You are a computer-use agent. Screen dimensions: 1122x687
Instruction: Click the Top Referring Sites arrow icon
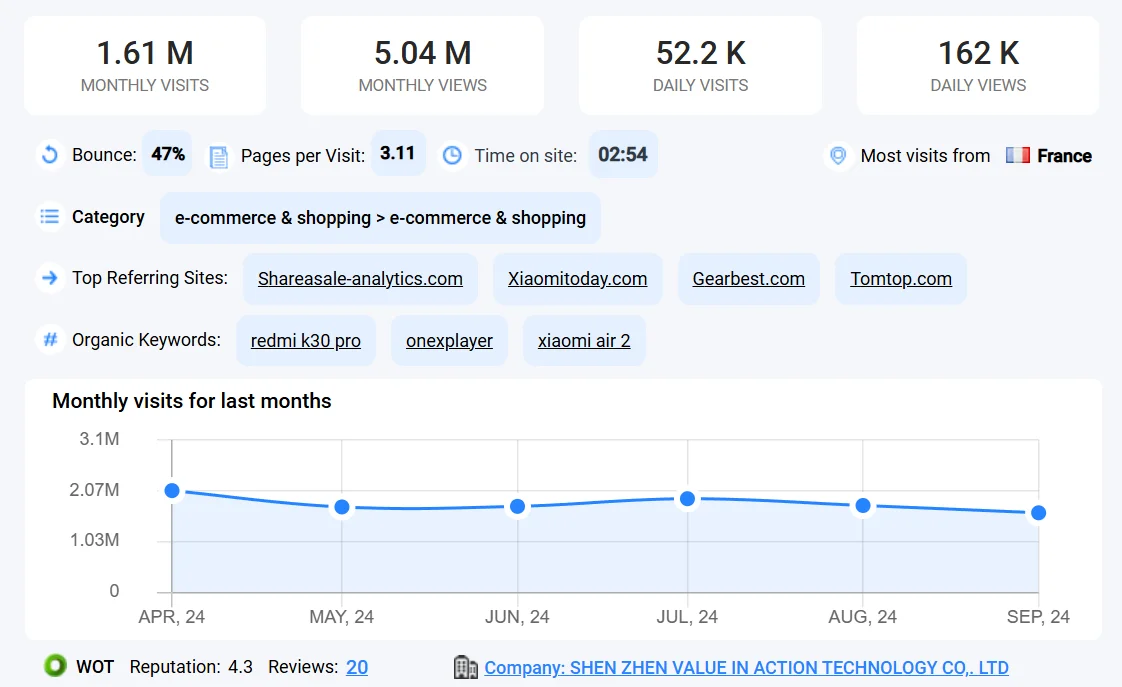click(x=49, y=277)
